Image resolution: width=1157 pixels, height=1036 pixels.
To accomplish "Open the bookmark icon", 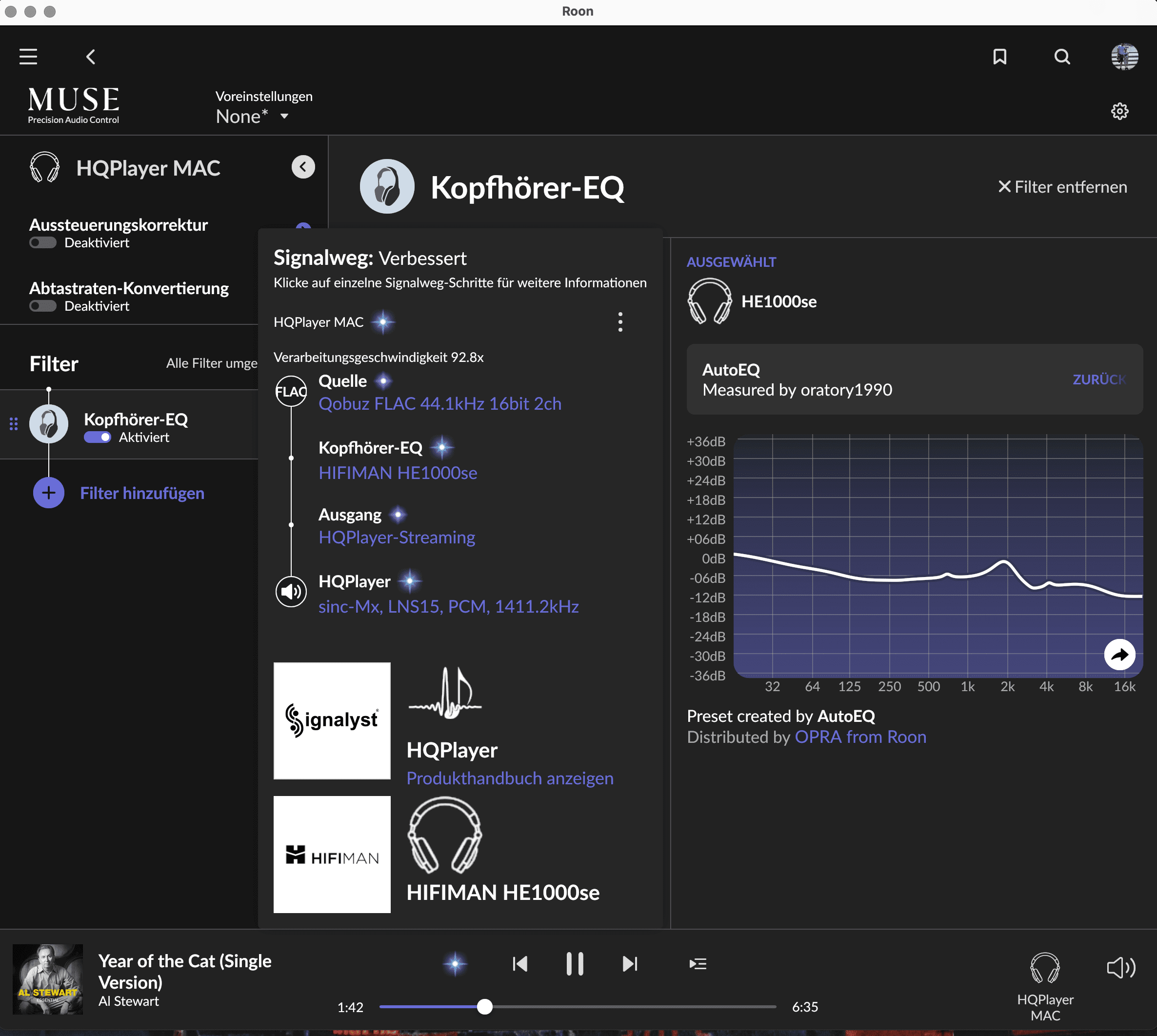I will 1000,57.
